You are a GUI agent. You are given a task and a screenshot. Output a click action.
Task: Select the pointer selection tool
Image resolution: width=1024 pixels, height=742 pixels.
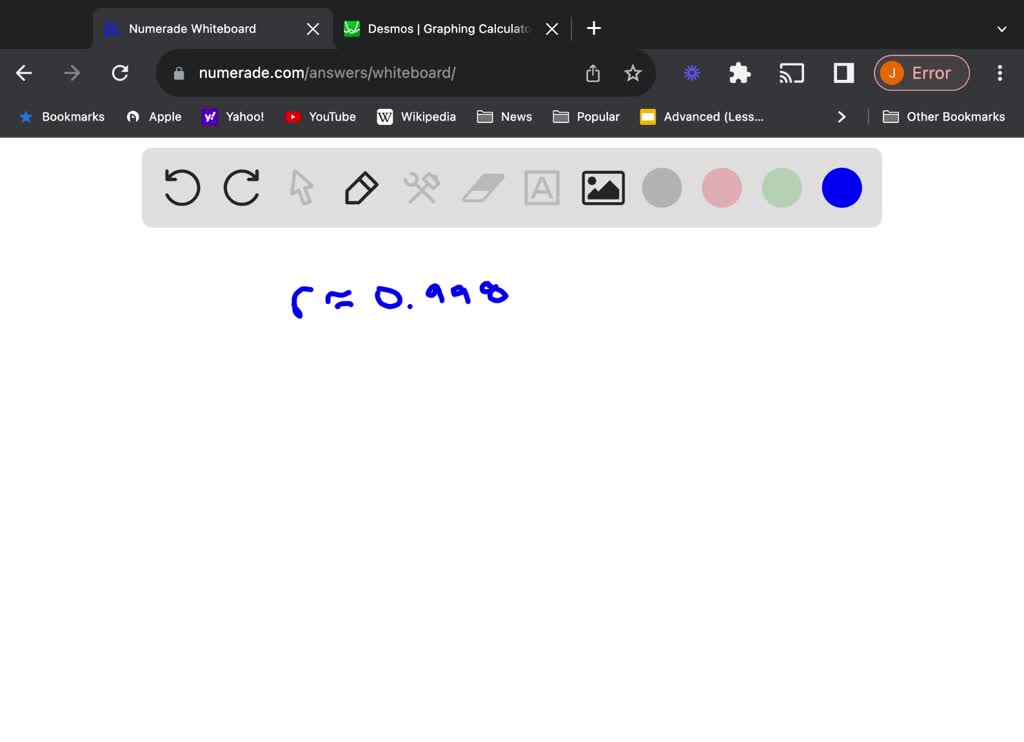(x=301, y=188)
